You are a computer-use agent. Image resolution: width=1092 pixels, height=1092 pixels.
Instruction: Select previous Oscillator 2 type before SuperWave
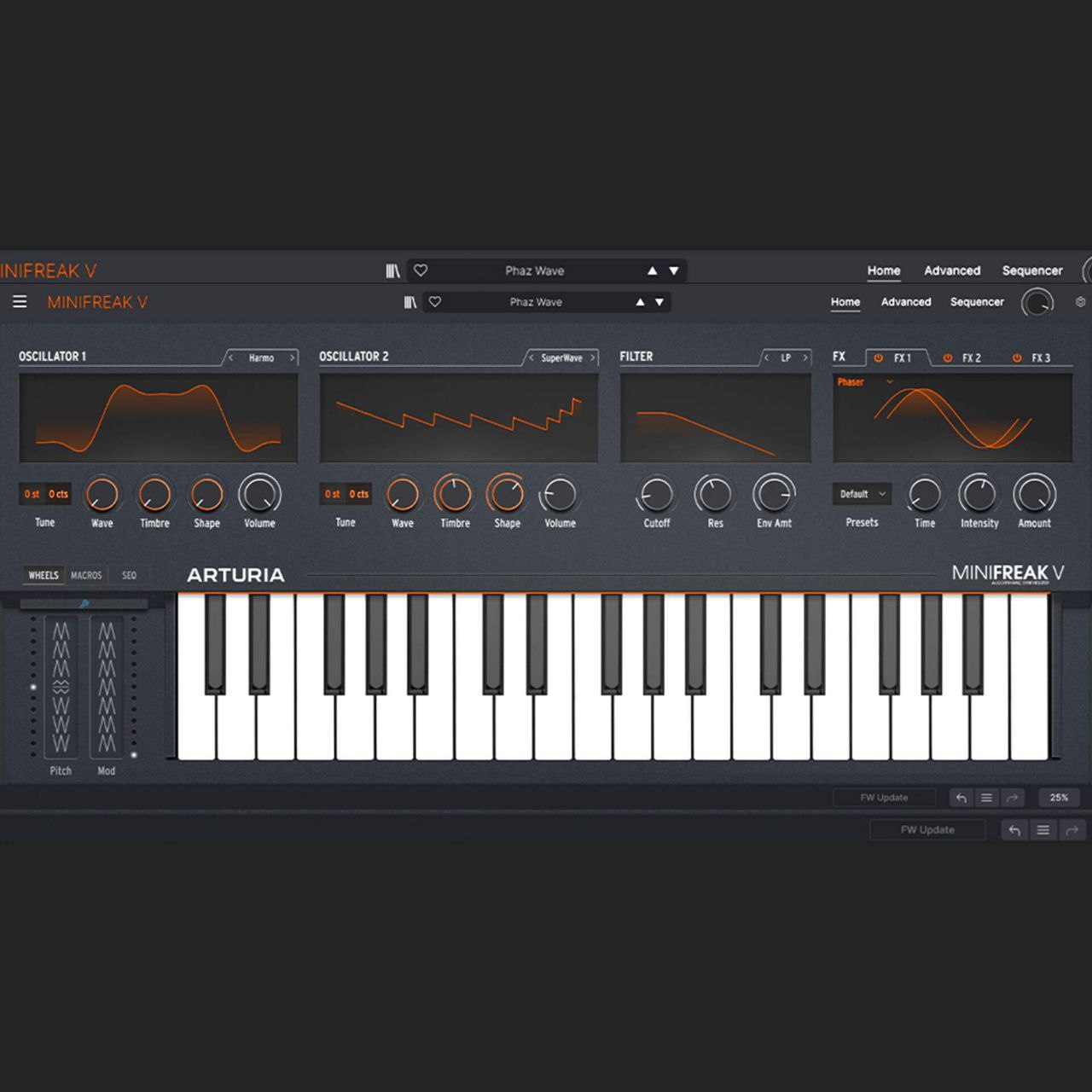[x=531, y=358]
